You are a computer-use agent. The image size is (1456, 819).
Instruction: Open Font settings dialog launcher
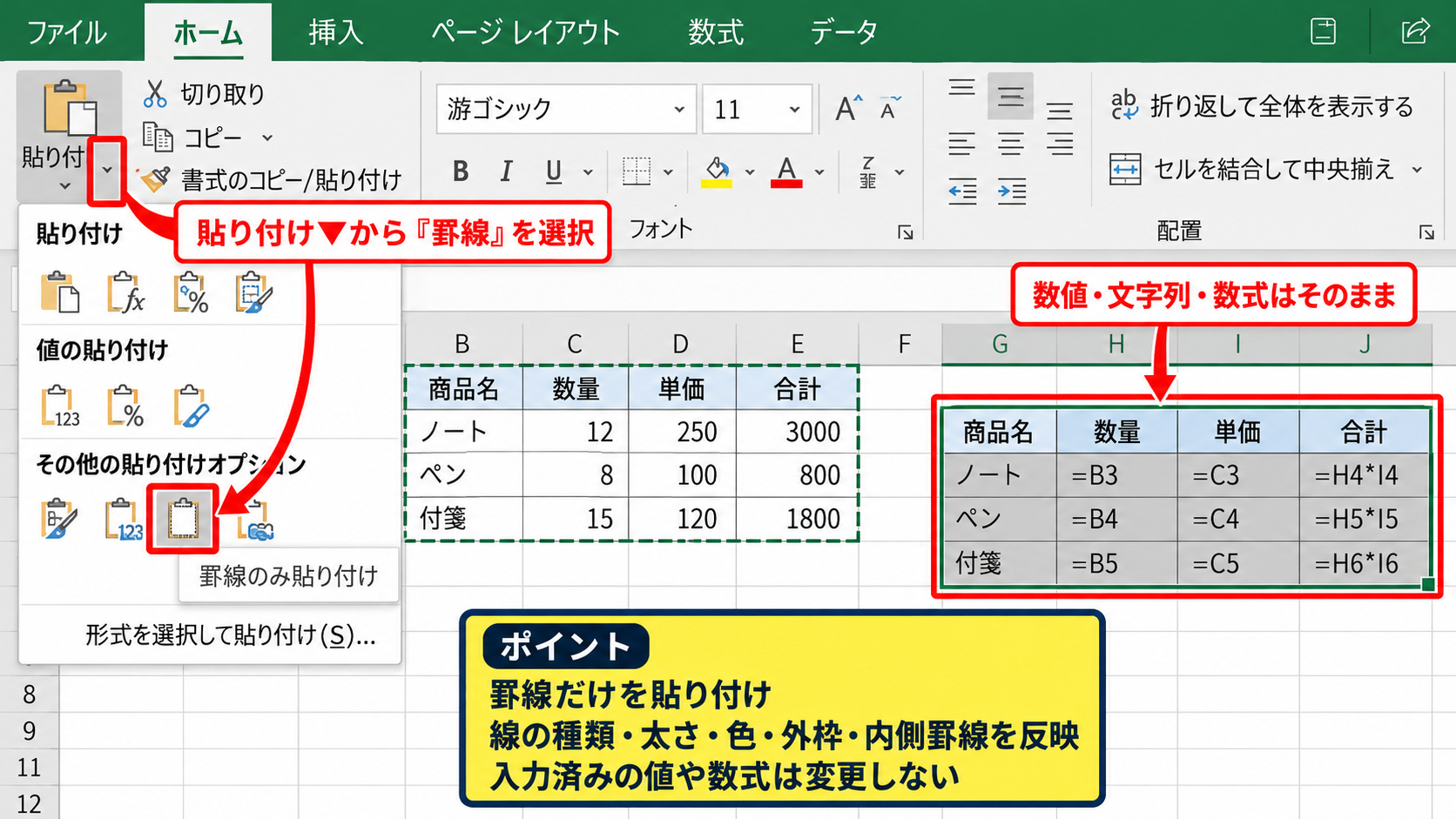(906, 232)
